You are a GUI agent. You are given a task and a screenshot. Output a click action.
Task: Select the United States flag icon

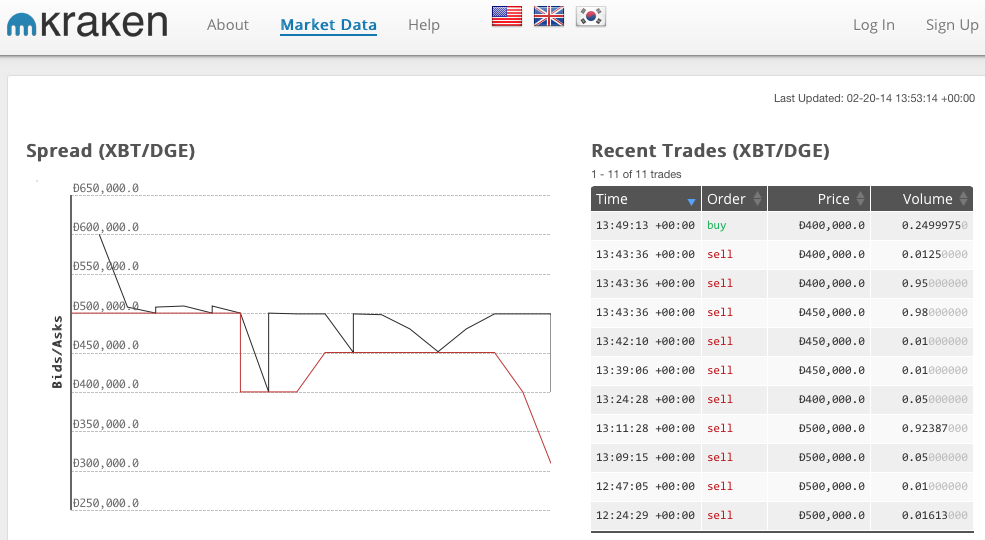click(507, 16)
